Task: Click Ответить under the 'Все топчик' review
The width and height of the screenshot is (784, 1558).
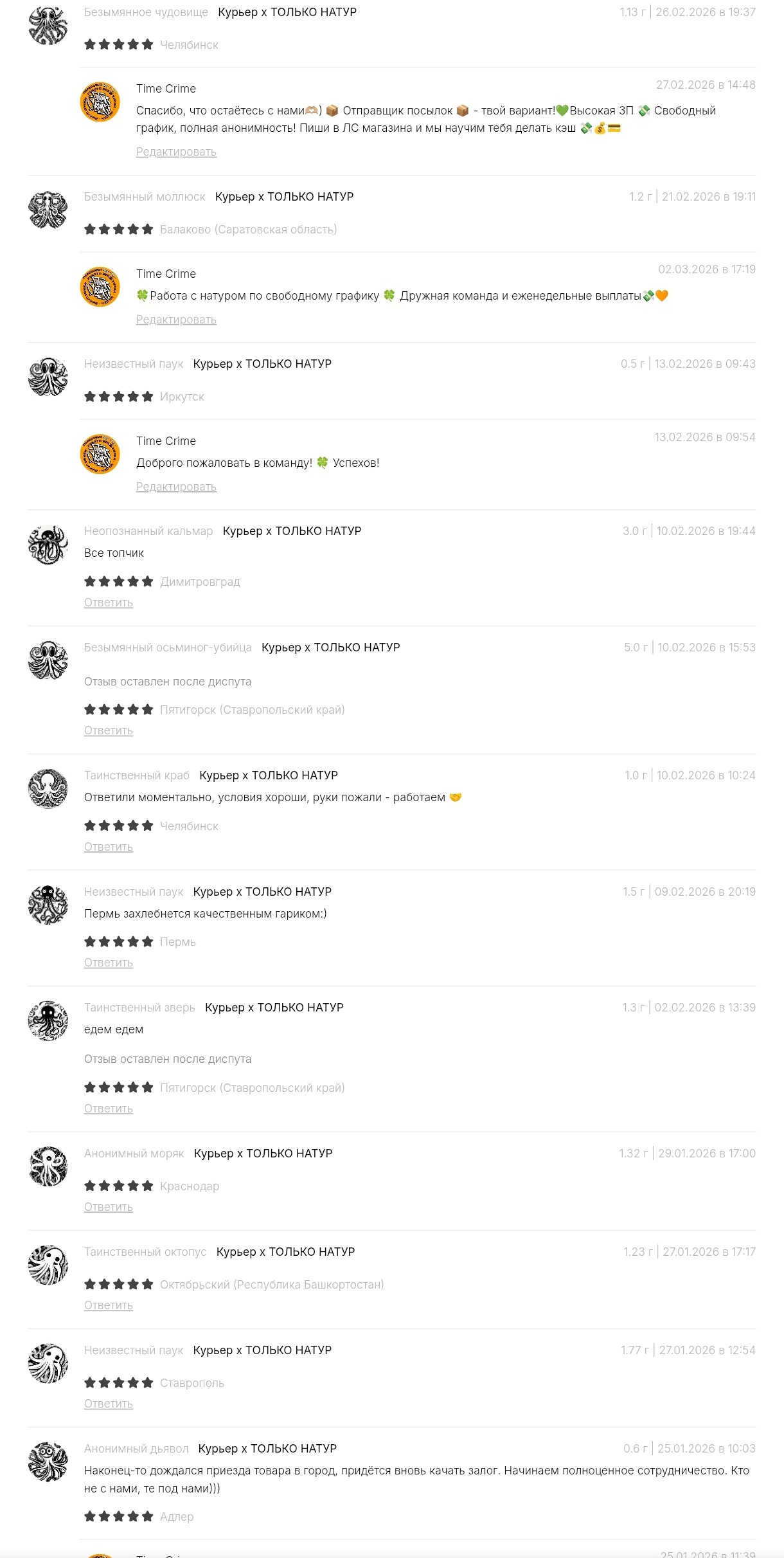Action: 109,602
